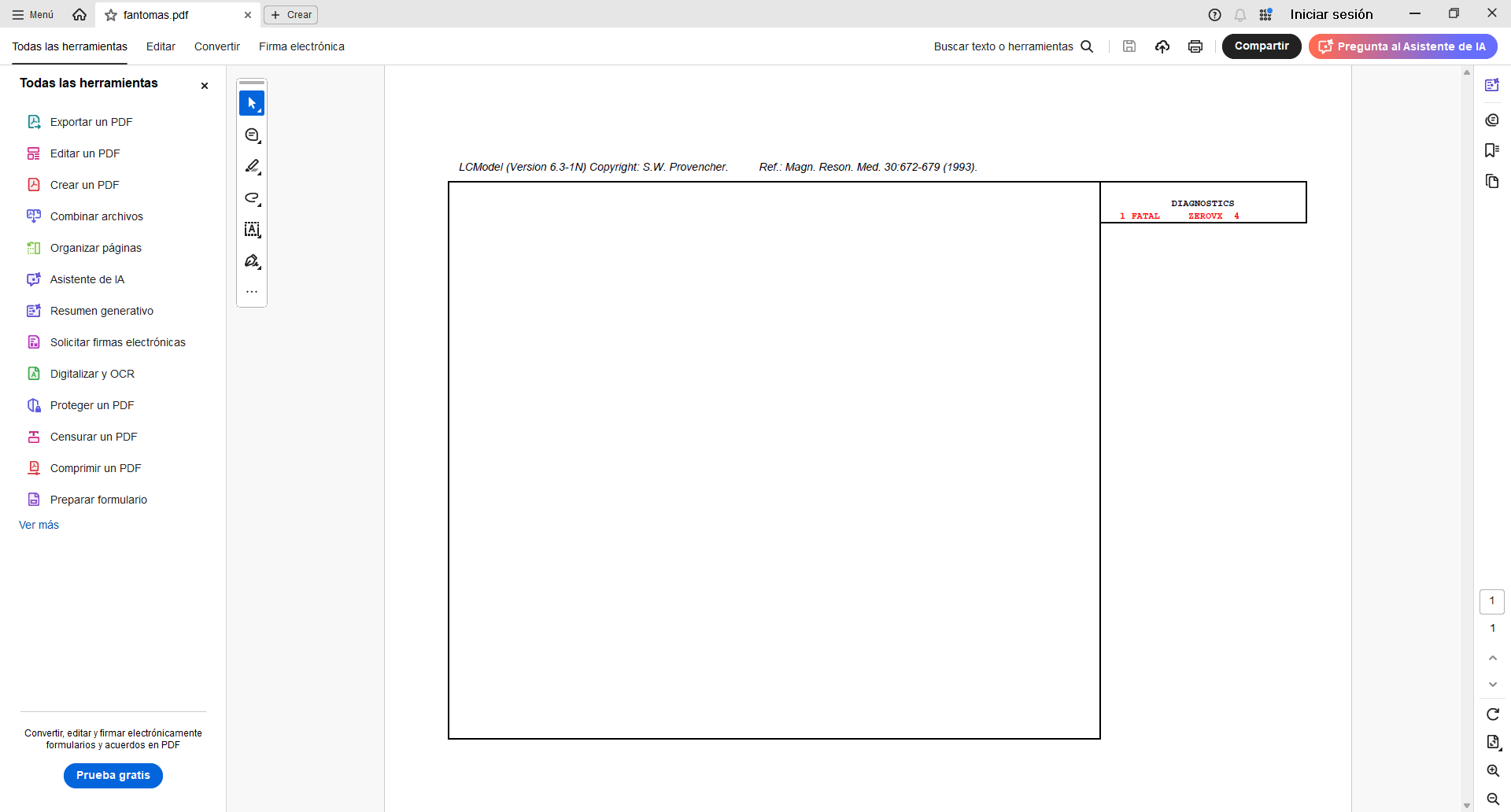1511x812 pixels.
Task: Switch to the Convertir tab
Action: 216,46
